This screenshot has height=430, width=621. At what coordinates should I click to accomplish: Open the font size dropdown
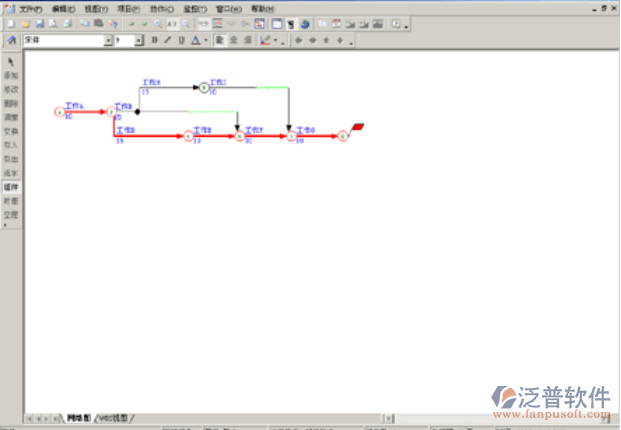tap(141, 41)
